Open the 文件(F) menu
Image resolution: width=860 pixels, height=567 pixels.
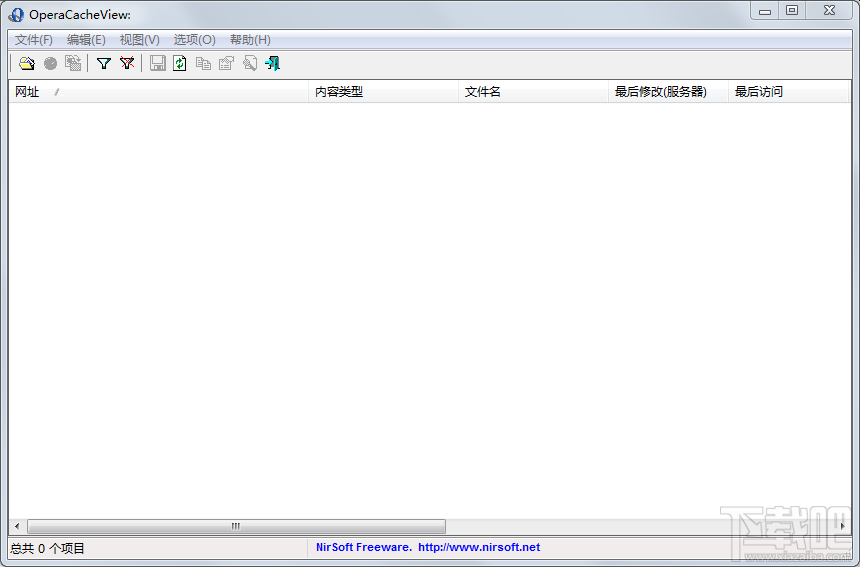[33, 40]
